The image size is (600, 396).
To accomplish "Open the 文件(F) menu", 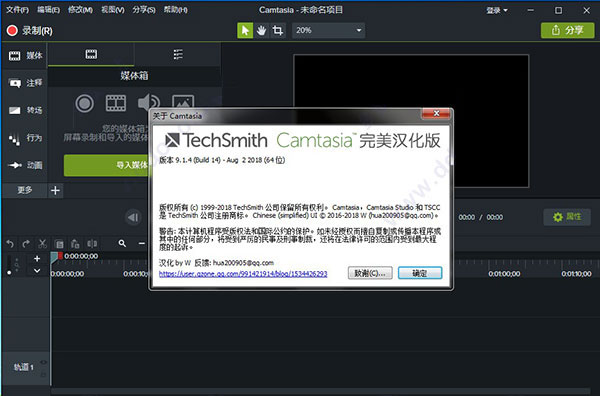I will pos(17,10).
